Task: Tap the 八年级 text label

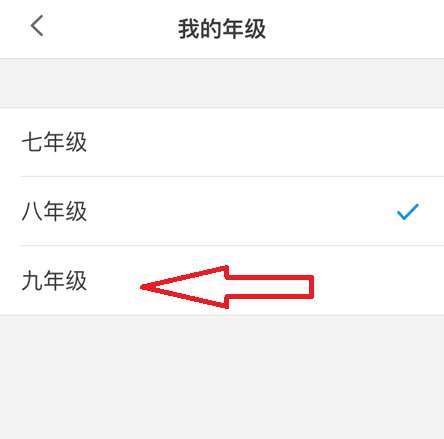Action: (x=54, y=211)
